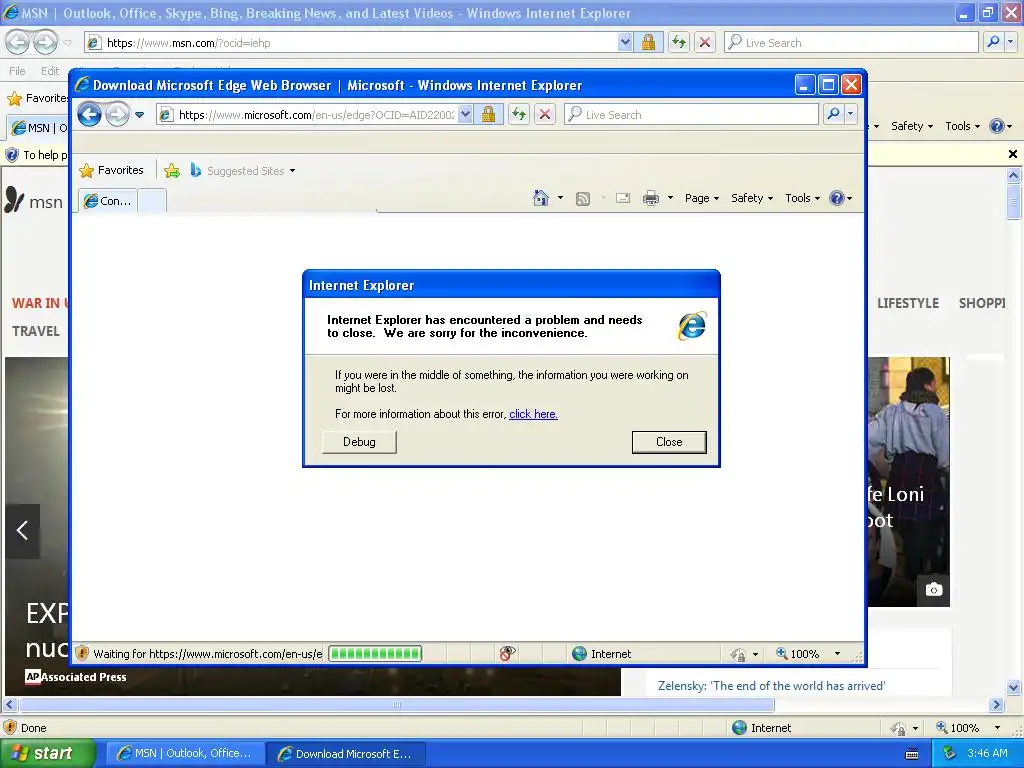The height and width of the screenshot is (768, 1024).
Task: Click Back arrow in MSN window
Action: (17, 42)
